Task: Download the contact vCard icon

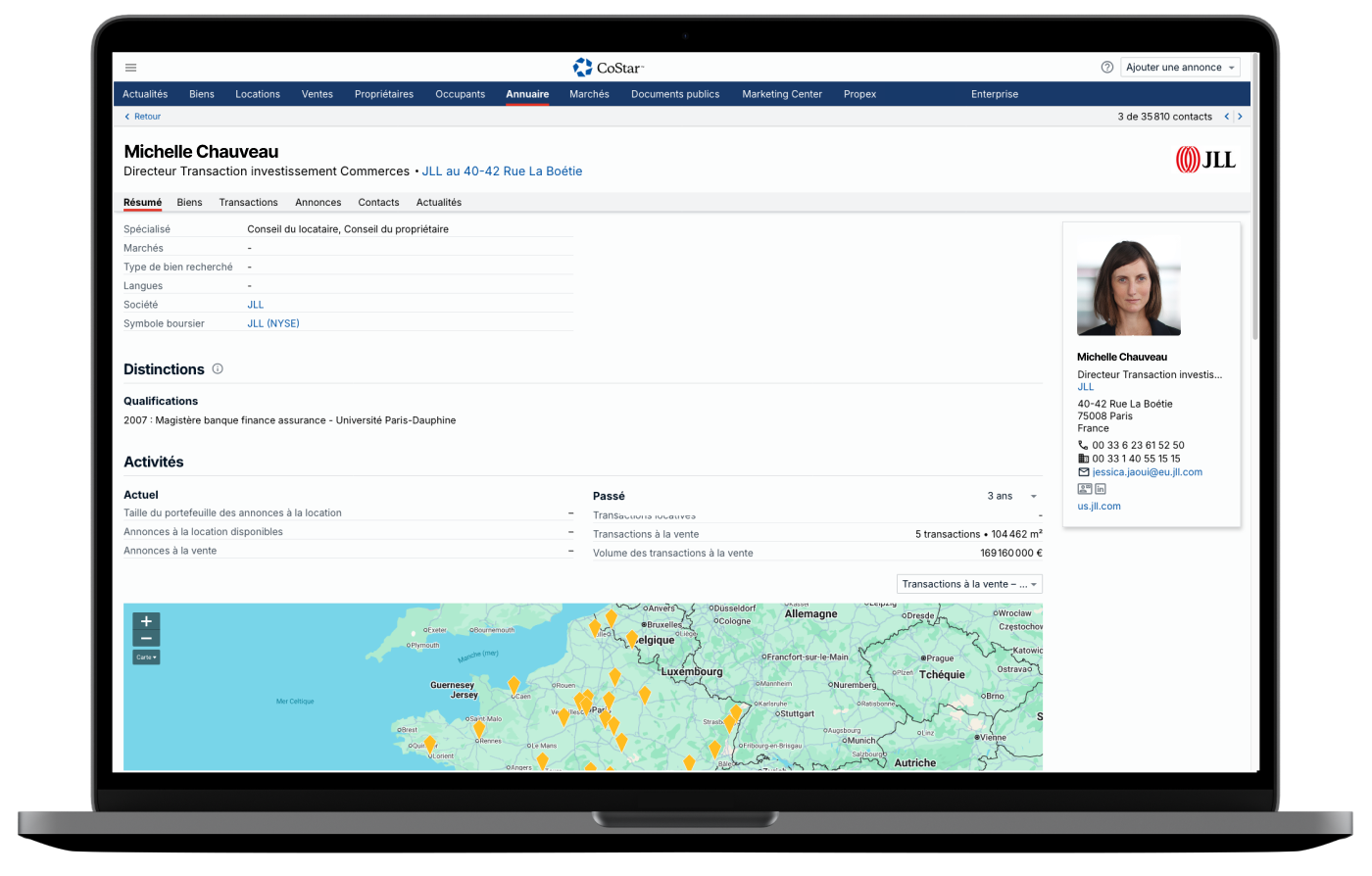Action: click(1084, 489)
